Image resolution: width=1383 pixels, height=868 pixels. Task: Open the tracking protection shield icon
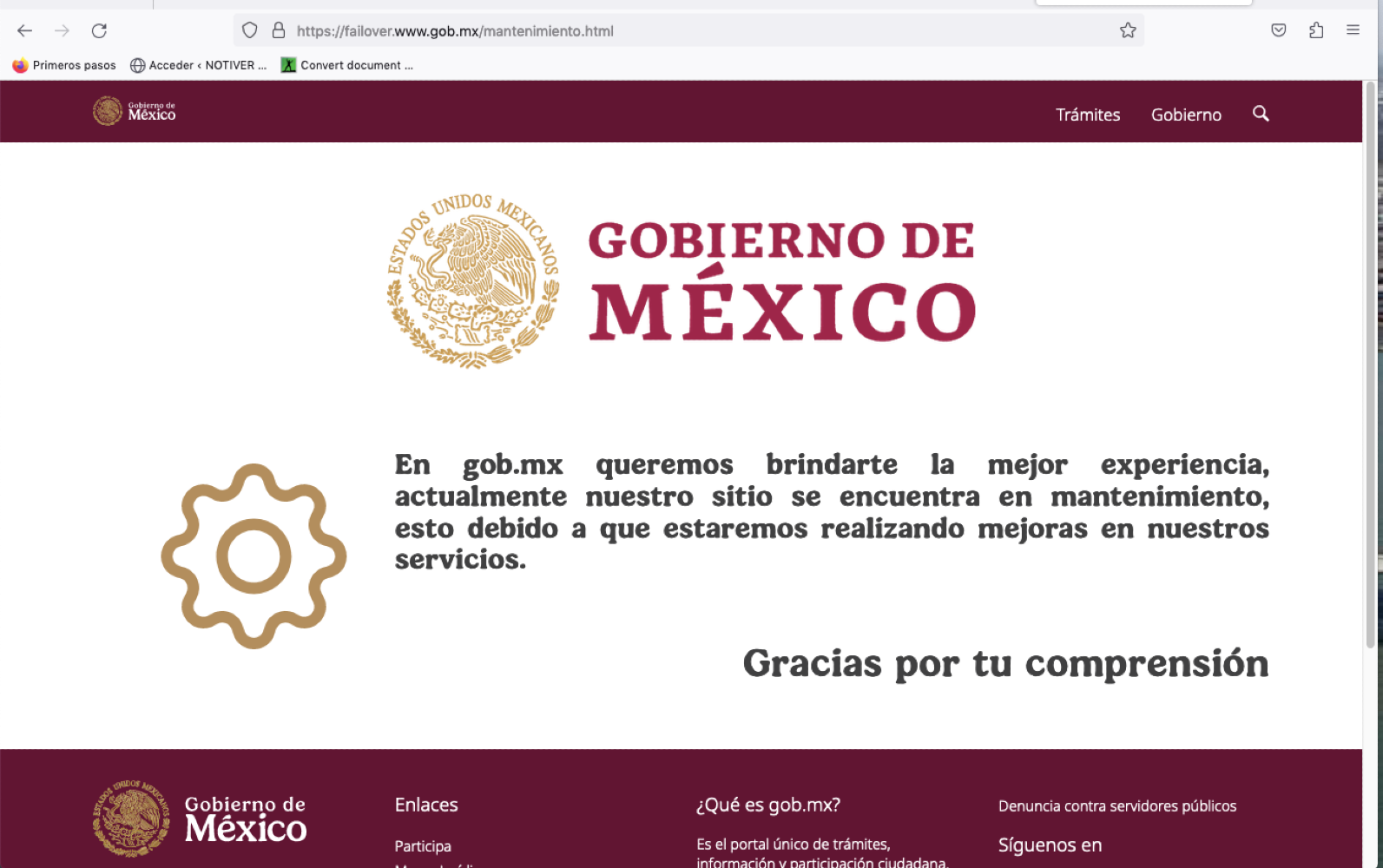point(250,31)
